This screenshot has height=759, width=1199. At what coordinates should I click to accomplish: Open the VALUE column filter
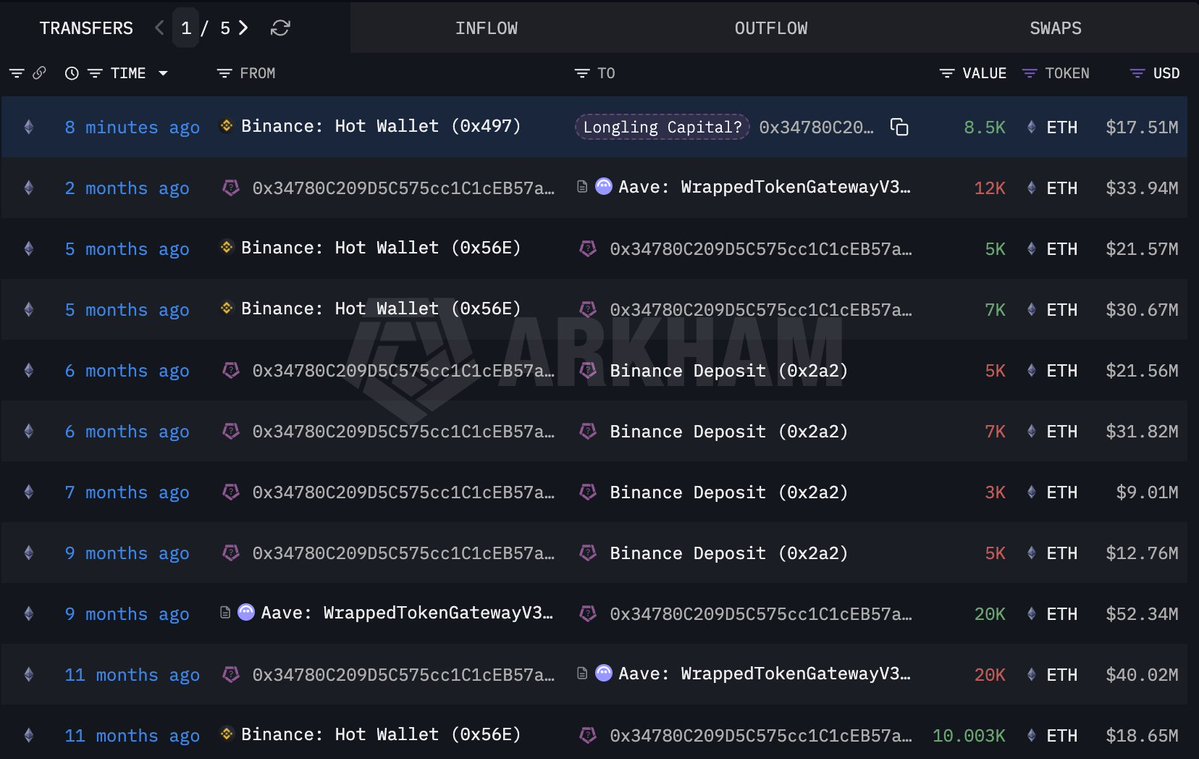pyautogui.click(x=946, y=73)
